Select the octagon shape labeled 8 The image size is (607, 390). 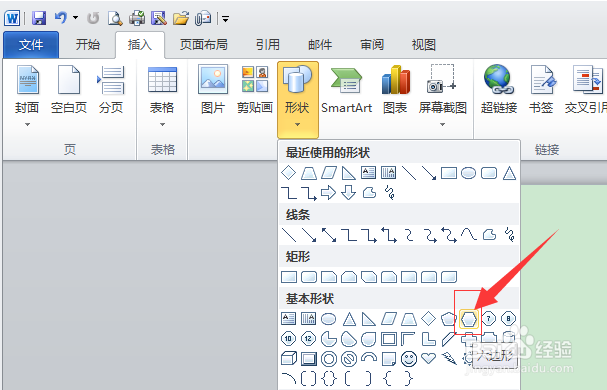pos(509,319)
